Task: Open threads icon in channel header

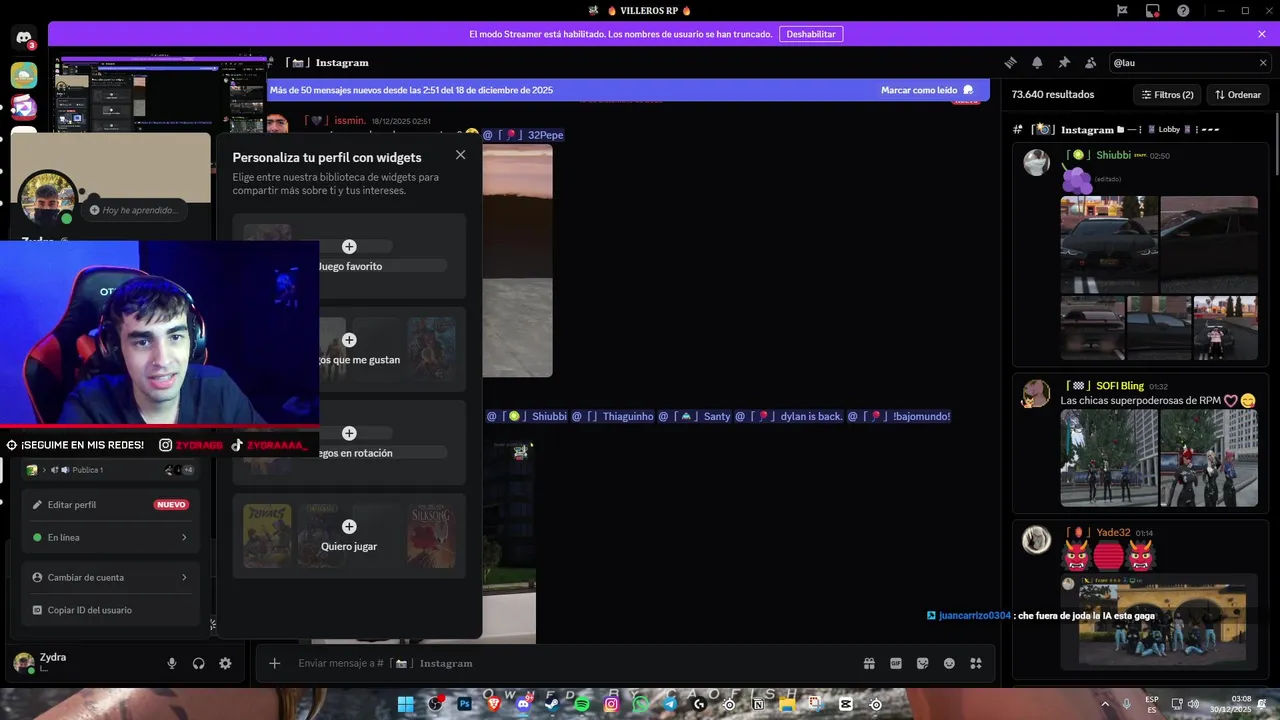Action: click(x=1010, y=62)
